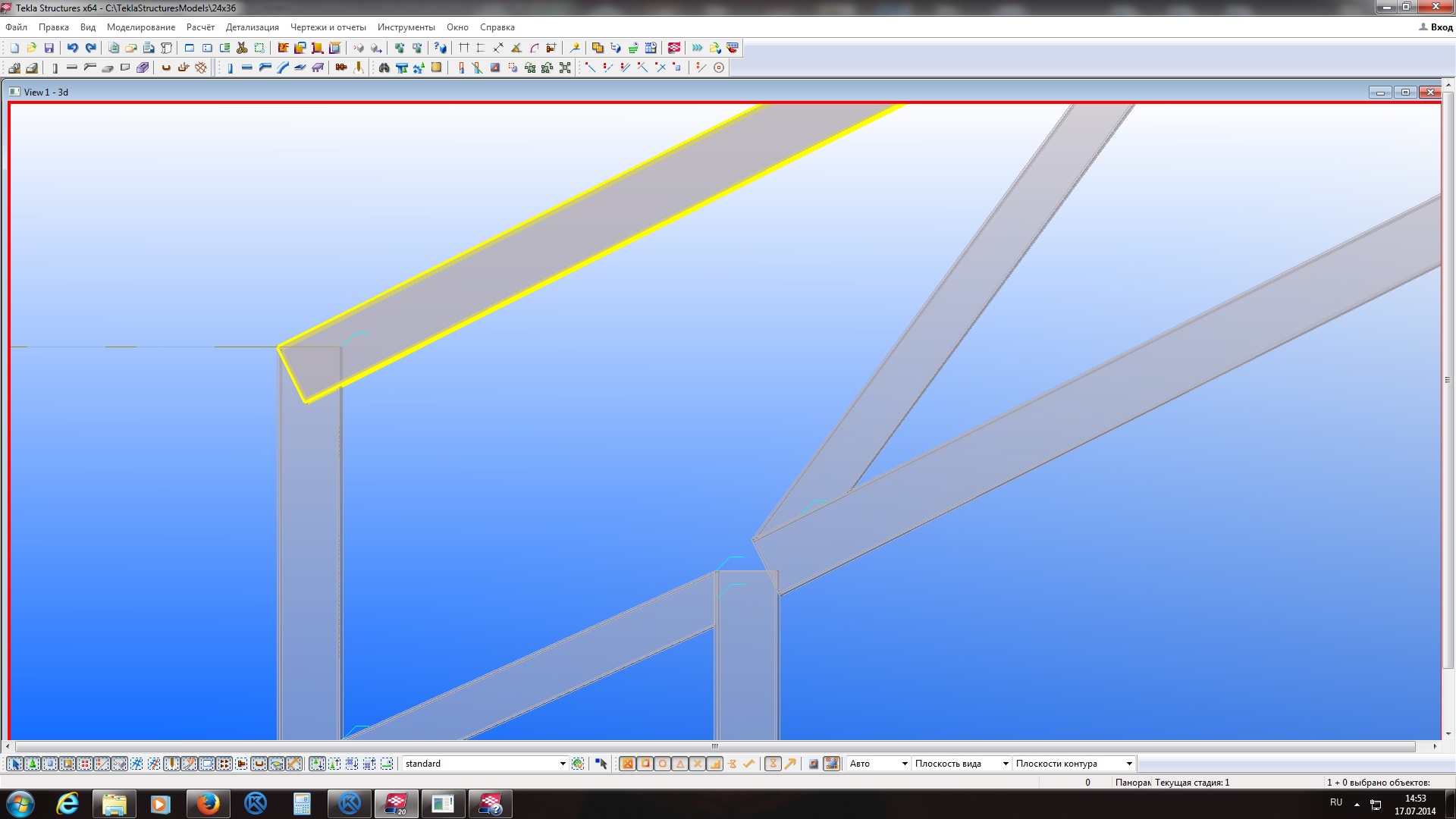Viewport: 1456px width, 819px height.
Task: Click the Undo arrow icon
Action: tap(72, 48)
